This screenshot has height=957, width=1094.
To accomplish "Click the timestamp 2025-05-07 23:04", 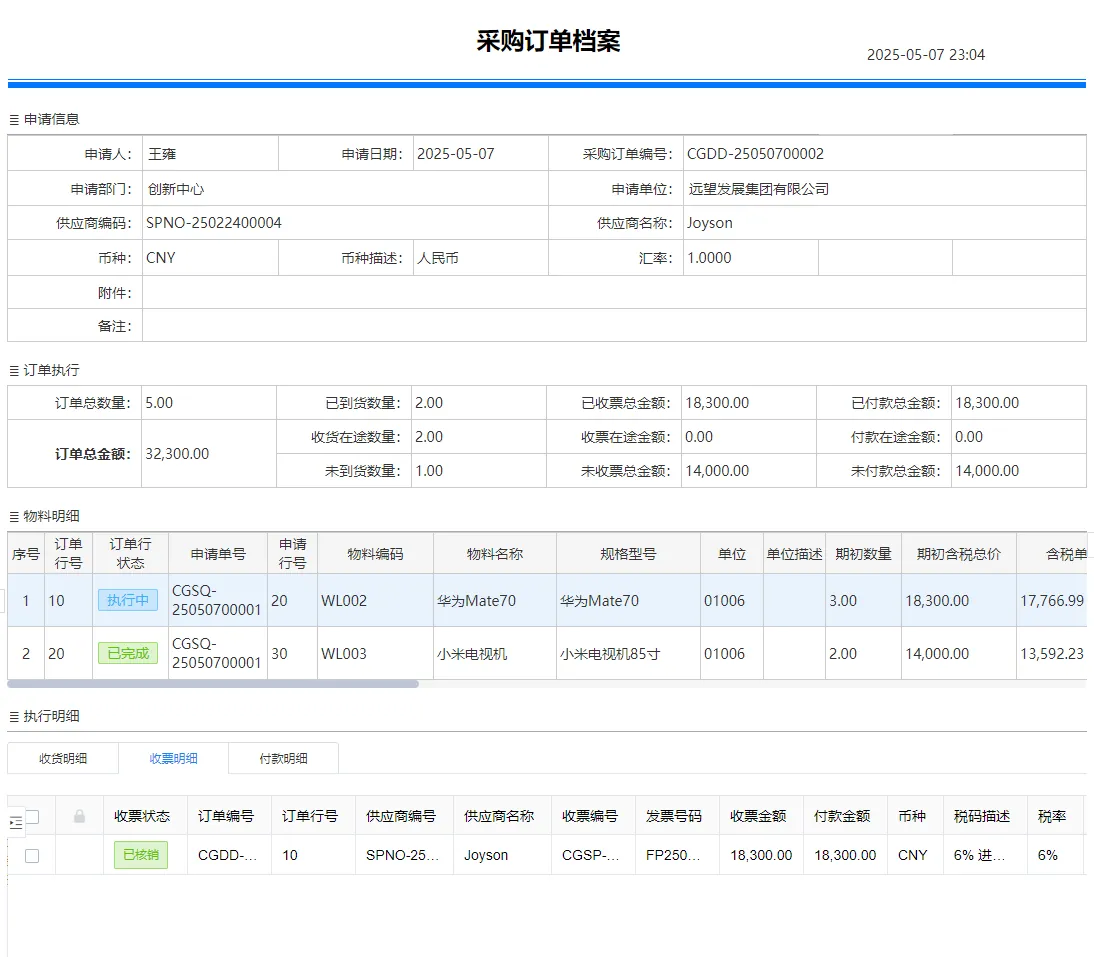I will 926,54.
